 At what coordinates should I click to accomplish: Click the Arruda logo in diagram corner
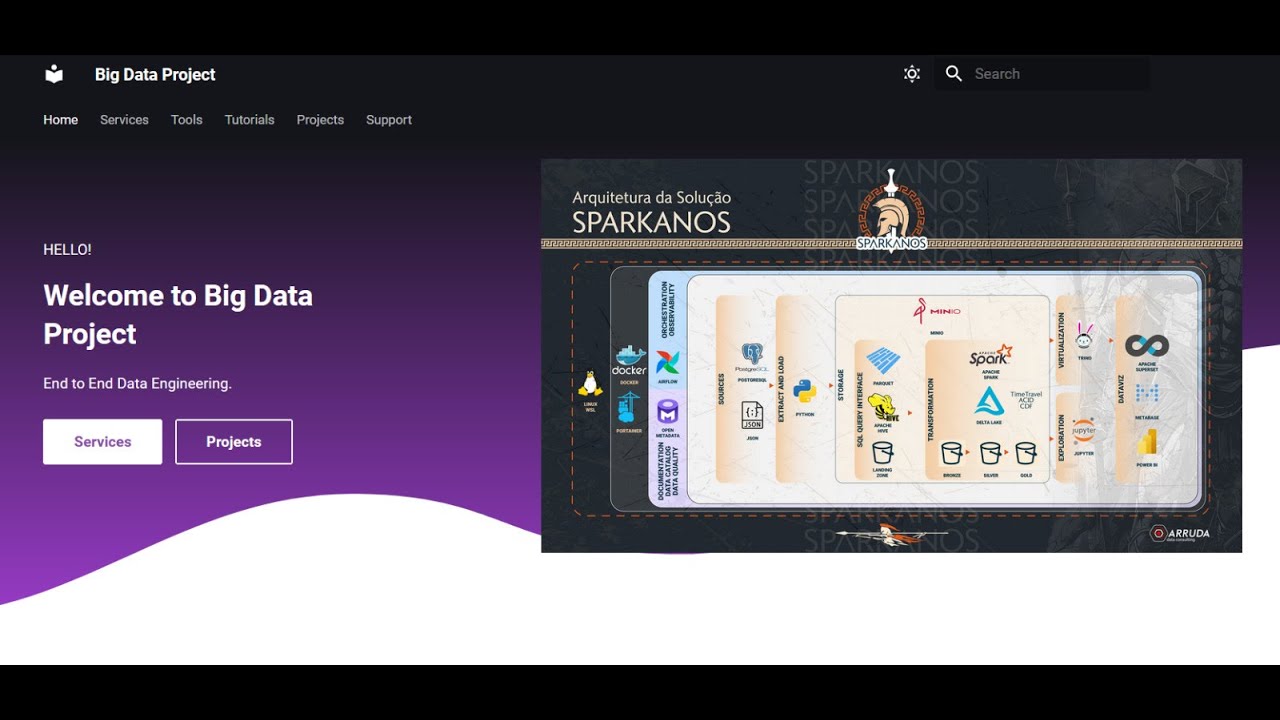click(x=1180, y=534)
